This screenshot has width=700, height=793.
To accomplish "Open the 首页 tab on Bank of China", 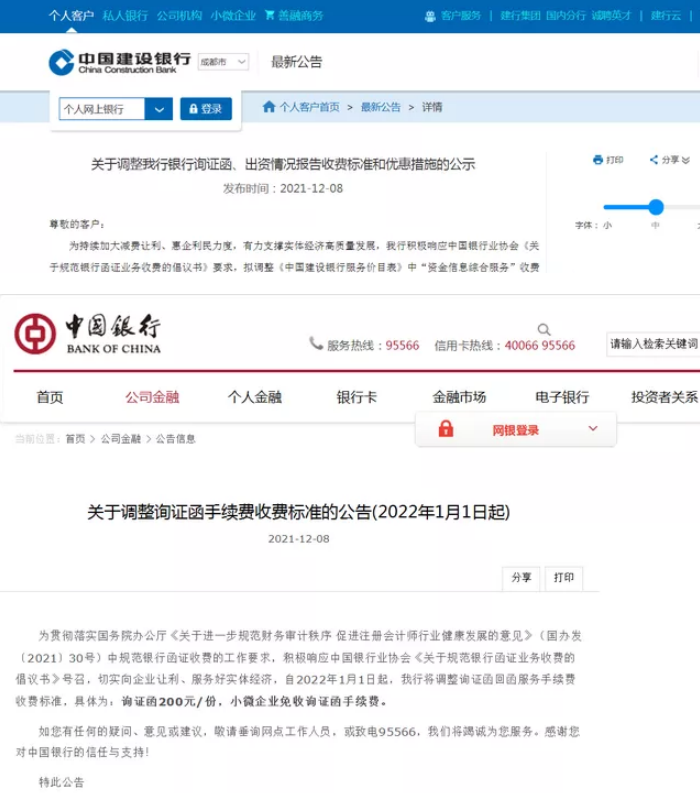I will (x=50, y=398).
